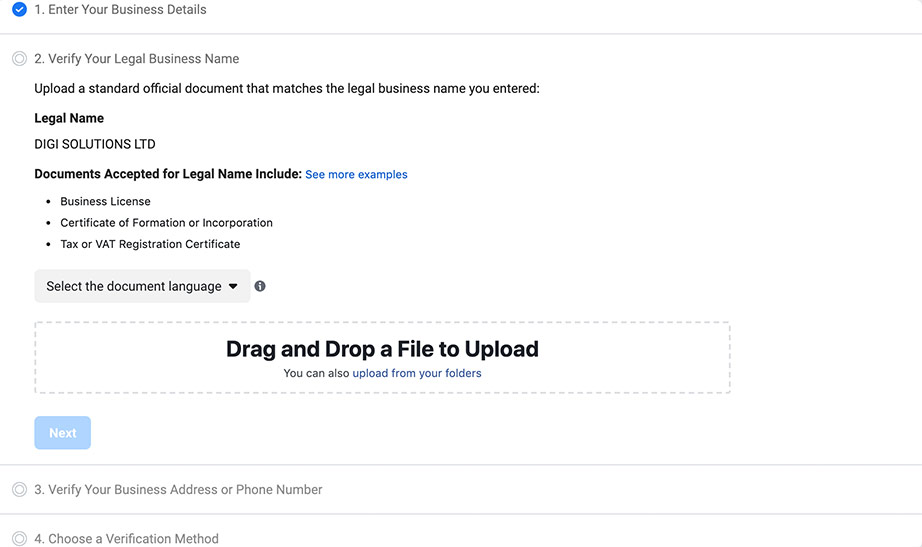
Task: Click the Drag and Drop a File to Upload heading
Action: tap(382, 349)
